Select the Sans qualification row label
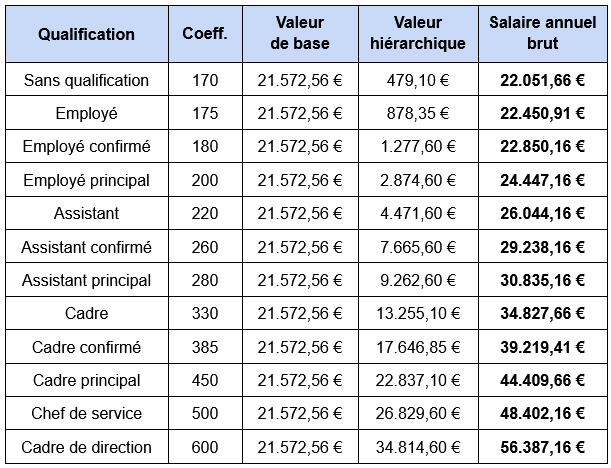This screenshot has width=611, height=468. [87, 80]
